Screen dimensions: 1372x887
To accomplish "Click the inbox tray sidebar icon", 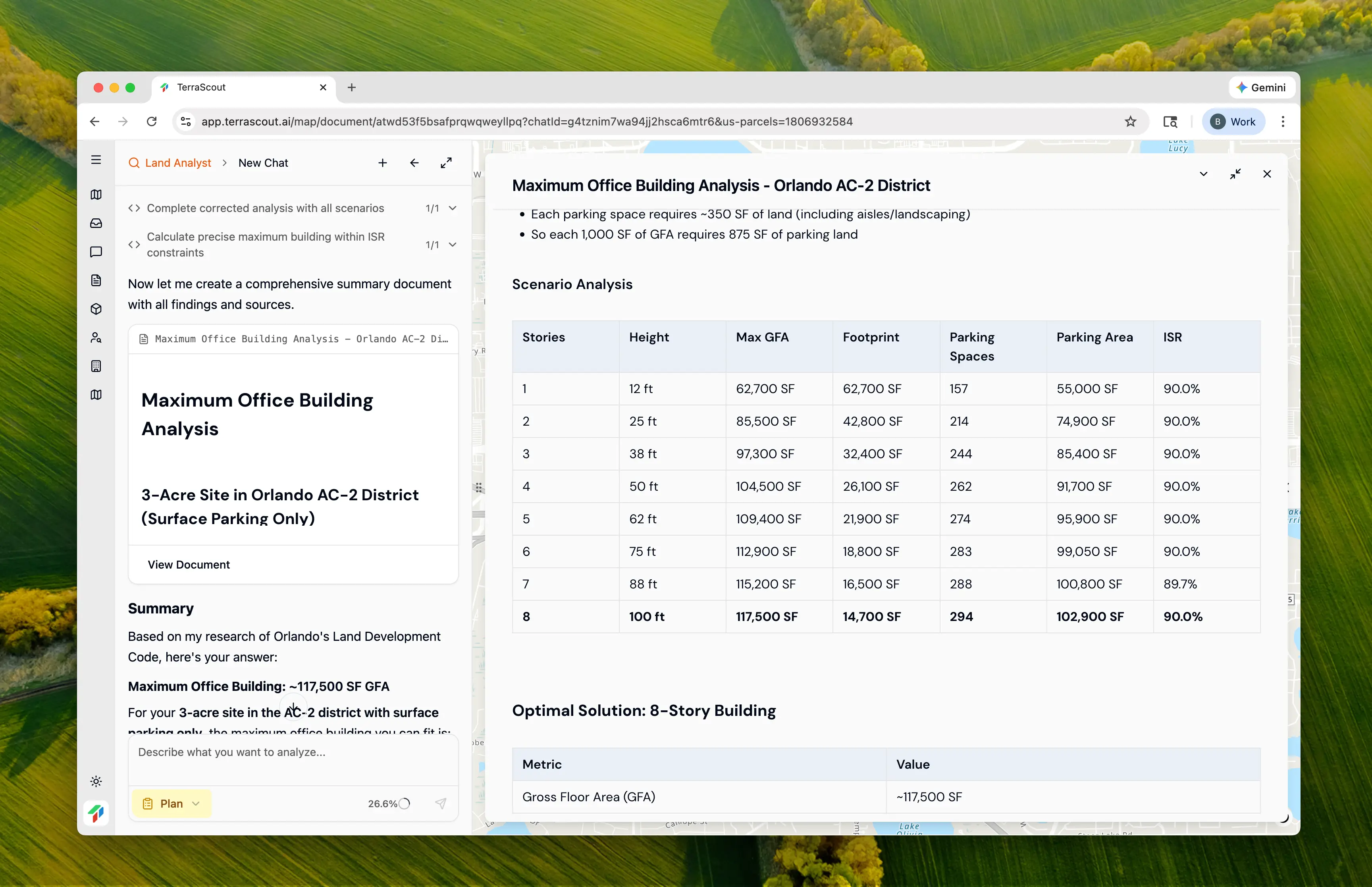I will 96,223.
